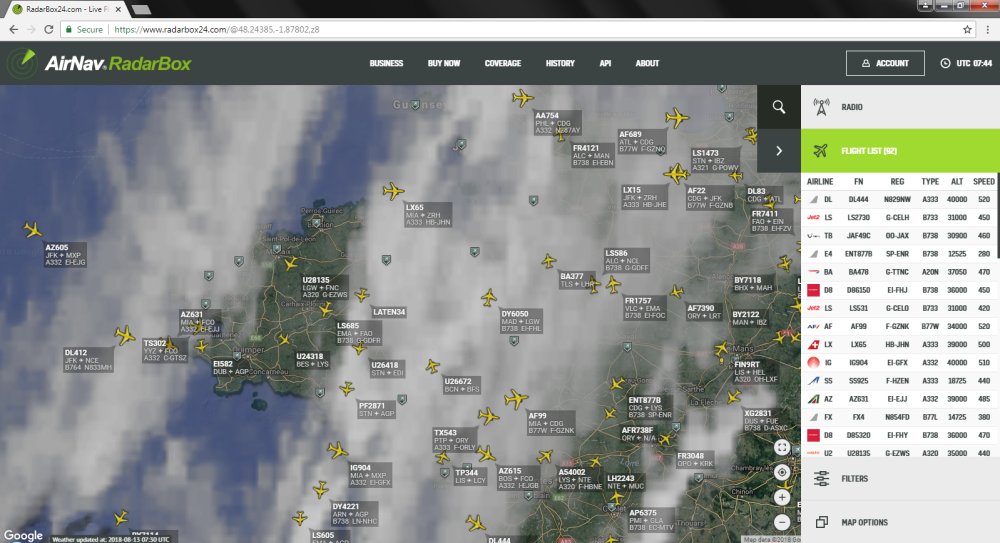1000x543 pixels.
Task: Open the COVERAGE menu item
Action: point(503,63)
